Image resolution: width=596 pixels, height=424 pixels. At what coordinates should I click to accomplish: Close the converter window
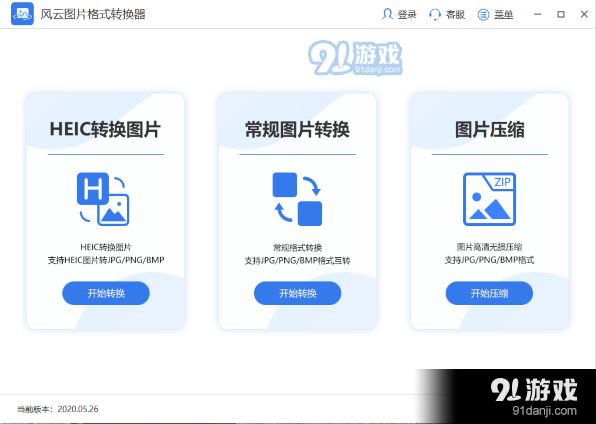point(584,14)
